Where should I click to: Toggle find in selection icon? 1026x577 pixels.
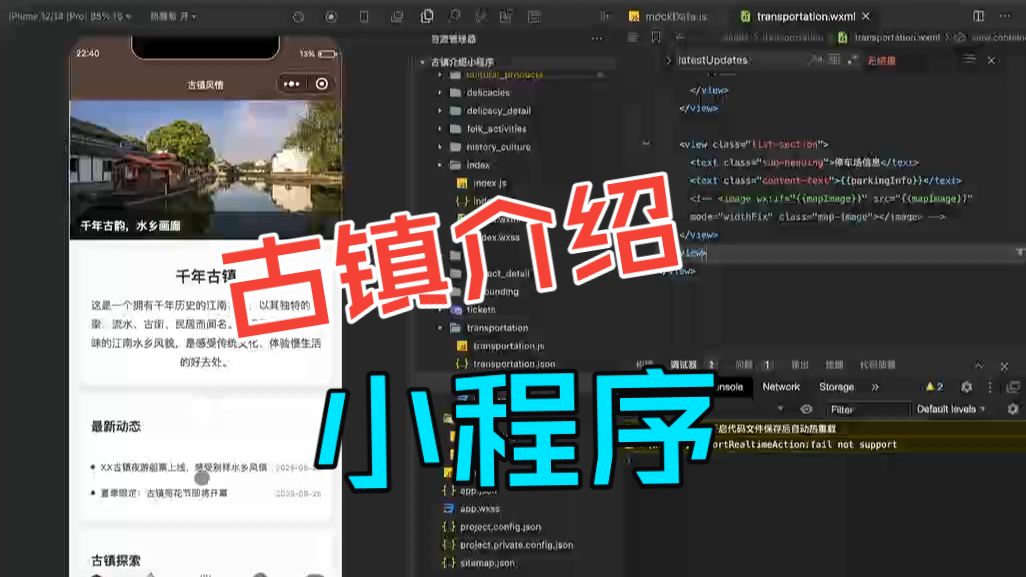click(x=969, y=60)
